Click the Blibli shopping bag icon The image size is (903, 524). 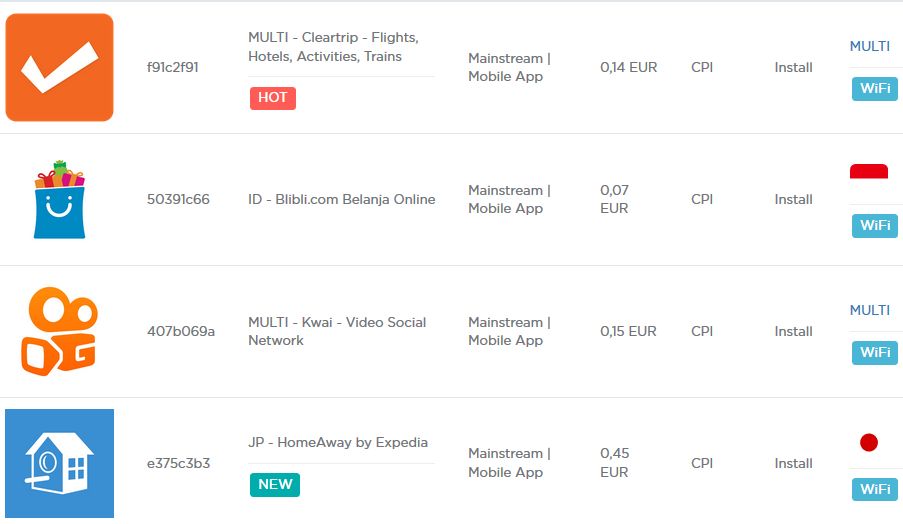point(59,199)
